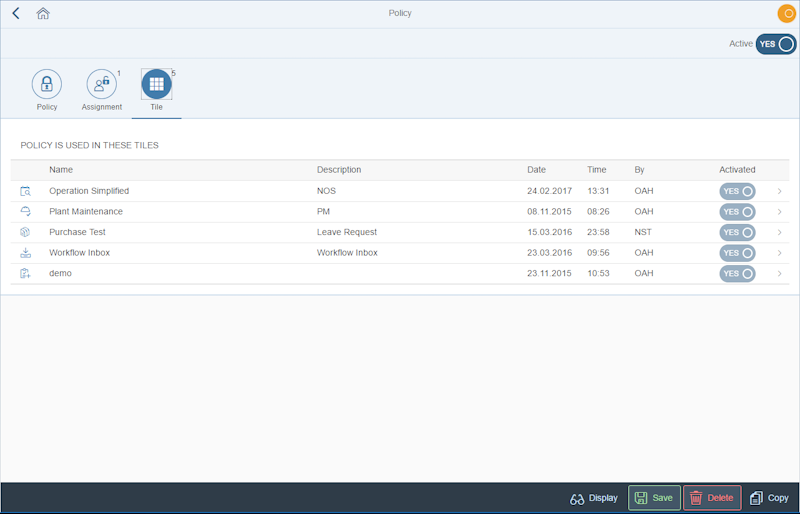800x514 pixels.
Task: Click the time 13:31
Action: tap(598, 191)
